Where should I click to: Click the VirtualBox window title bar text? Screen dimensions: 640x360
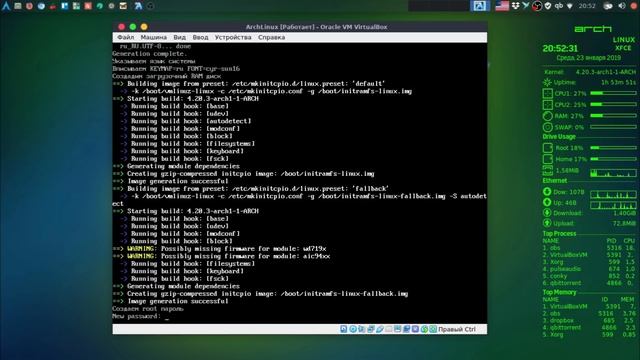click(x=316, y=27)
